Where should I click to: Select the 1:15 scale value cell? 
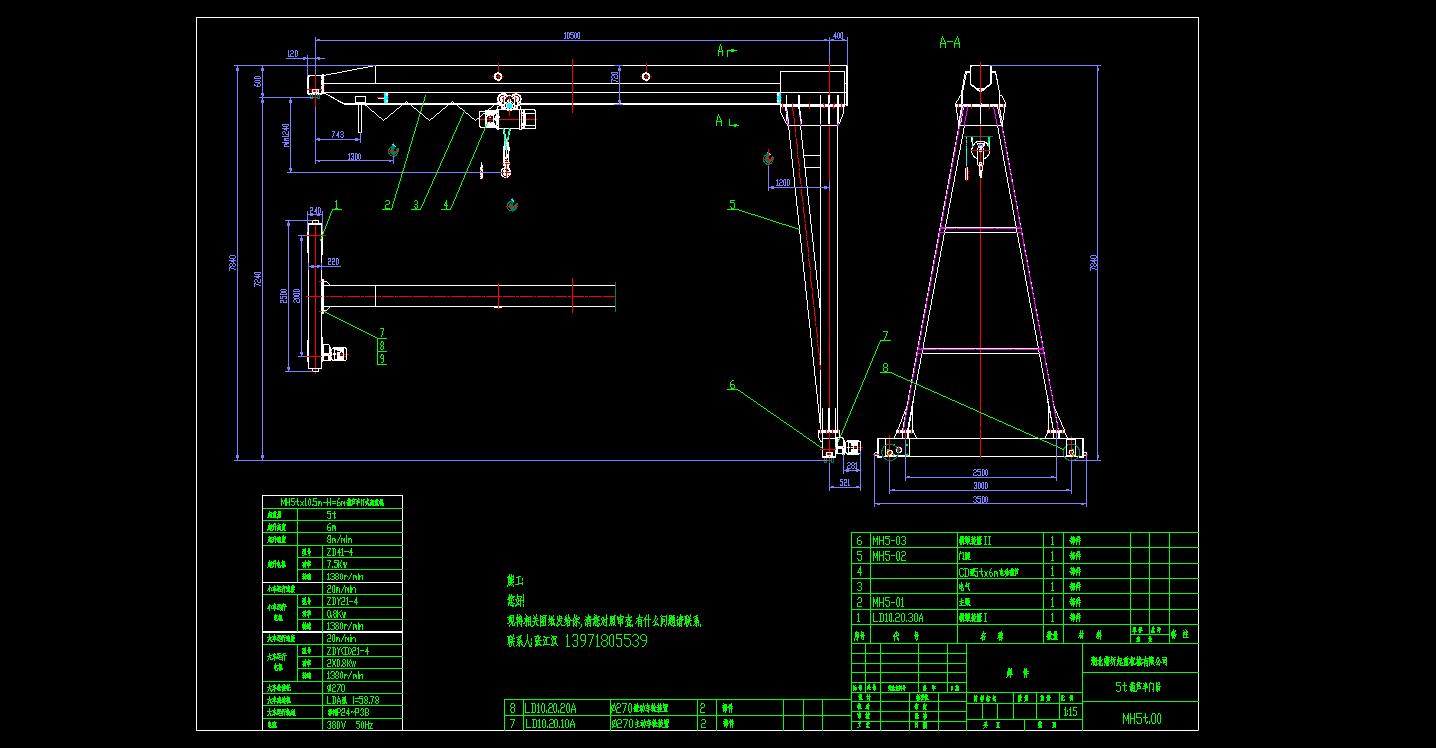[1070, 712]
